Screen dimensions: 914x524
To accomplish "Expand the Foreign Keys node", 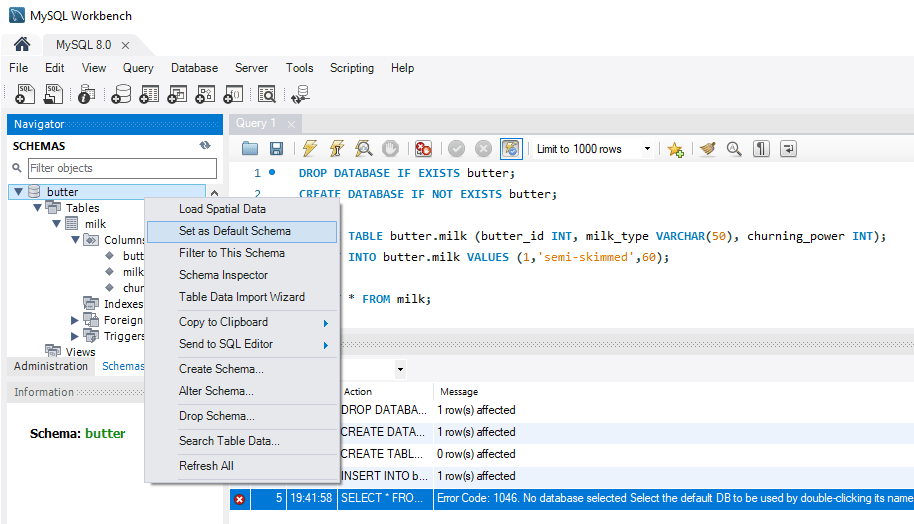I will click(75, 320).
